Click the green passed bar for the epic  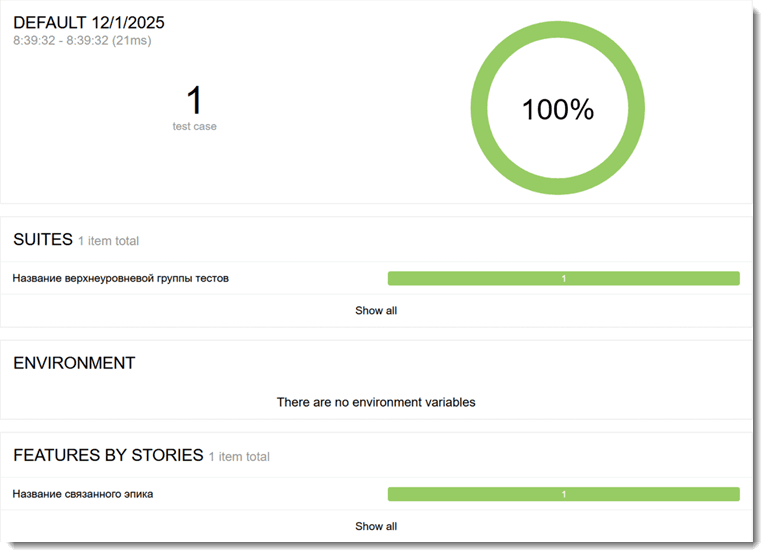click(470, 494)
